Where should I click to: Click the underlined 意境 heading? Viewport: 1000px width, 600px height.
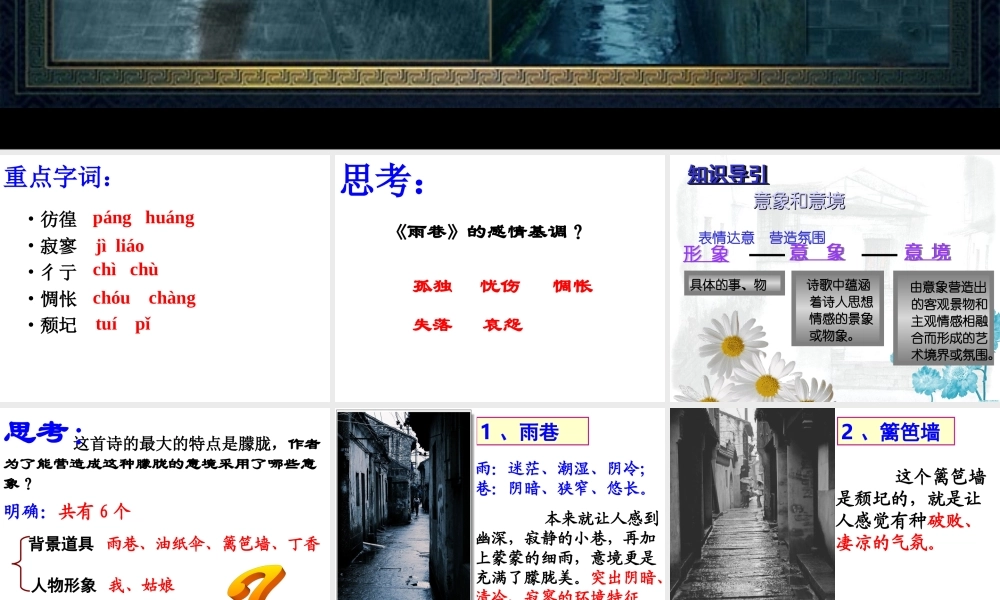tap(927, 253)
